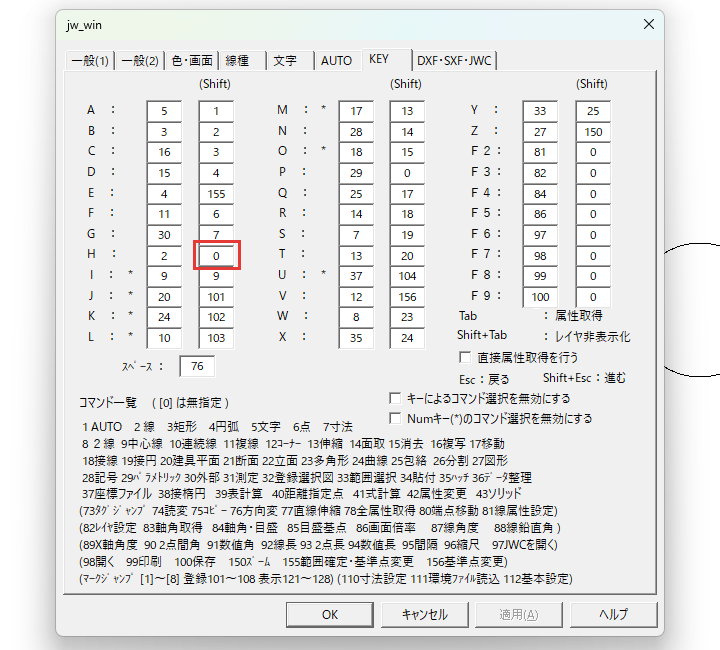The image size is (720, 650).
Task: Click the ヘルプ button
Action: 613,615
